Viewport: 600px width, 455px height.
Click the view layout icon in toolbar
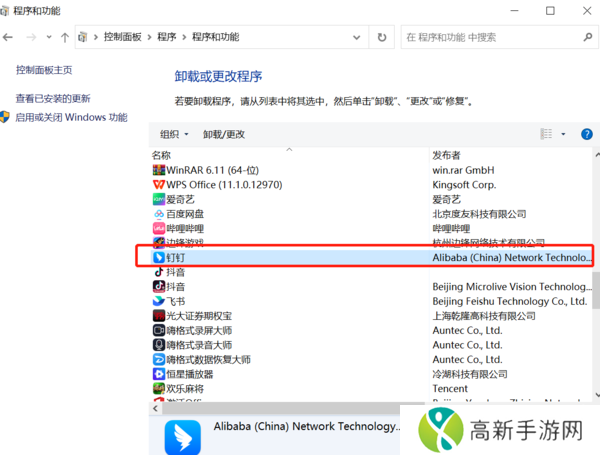(546, 134)
